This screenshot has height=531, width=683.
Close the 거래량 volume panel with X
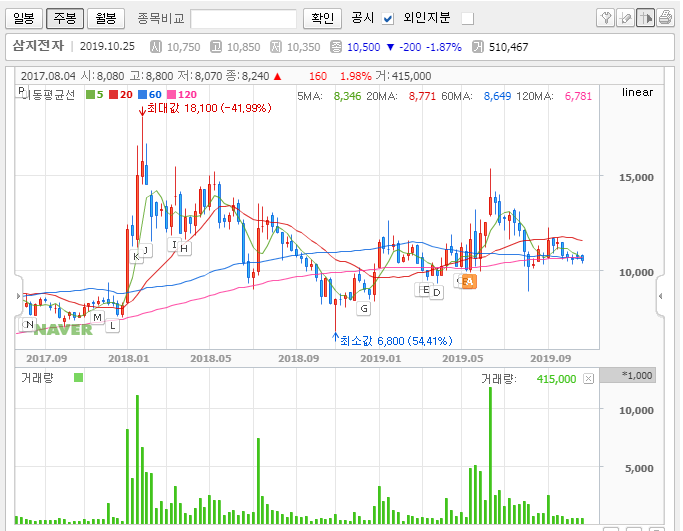(x=588, y=379)
